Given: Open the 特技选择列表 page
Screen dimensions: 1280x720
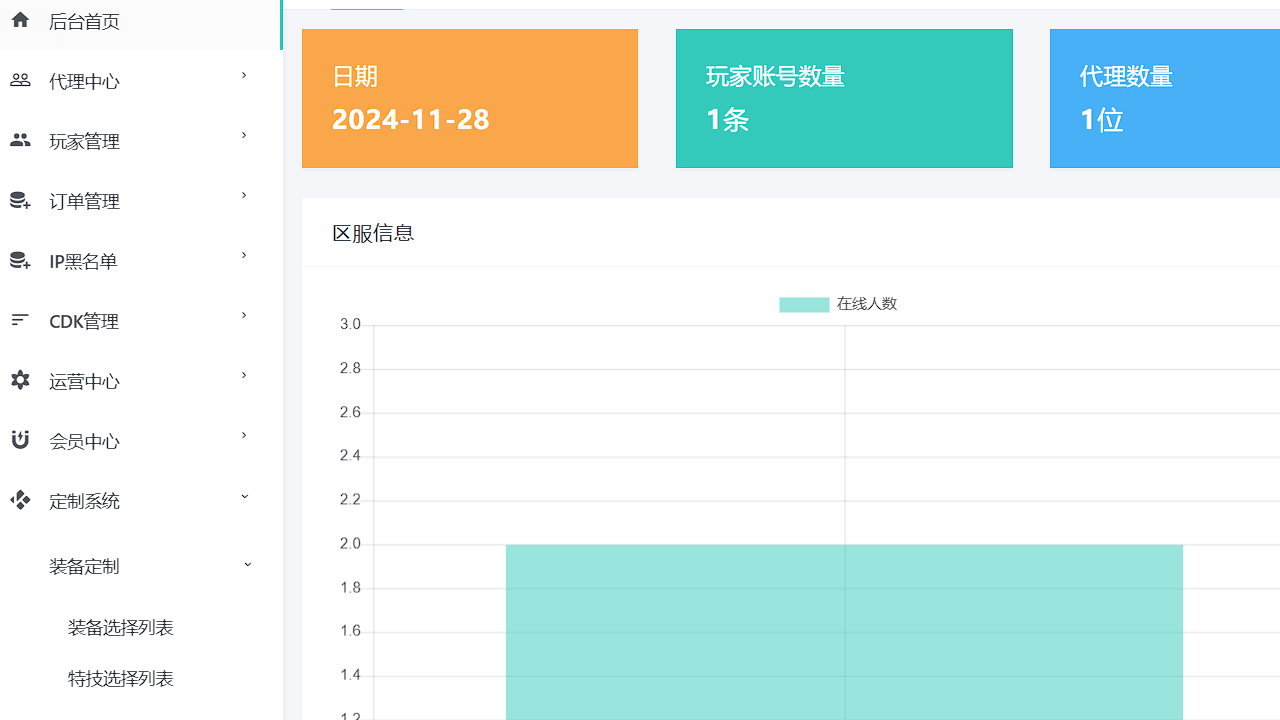Looking at the screenshot, I should [x=120, y=678].
